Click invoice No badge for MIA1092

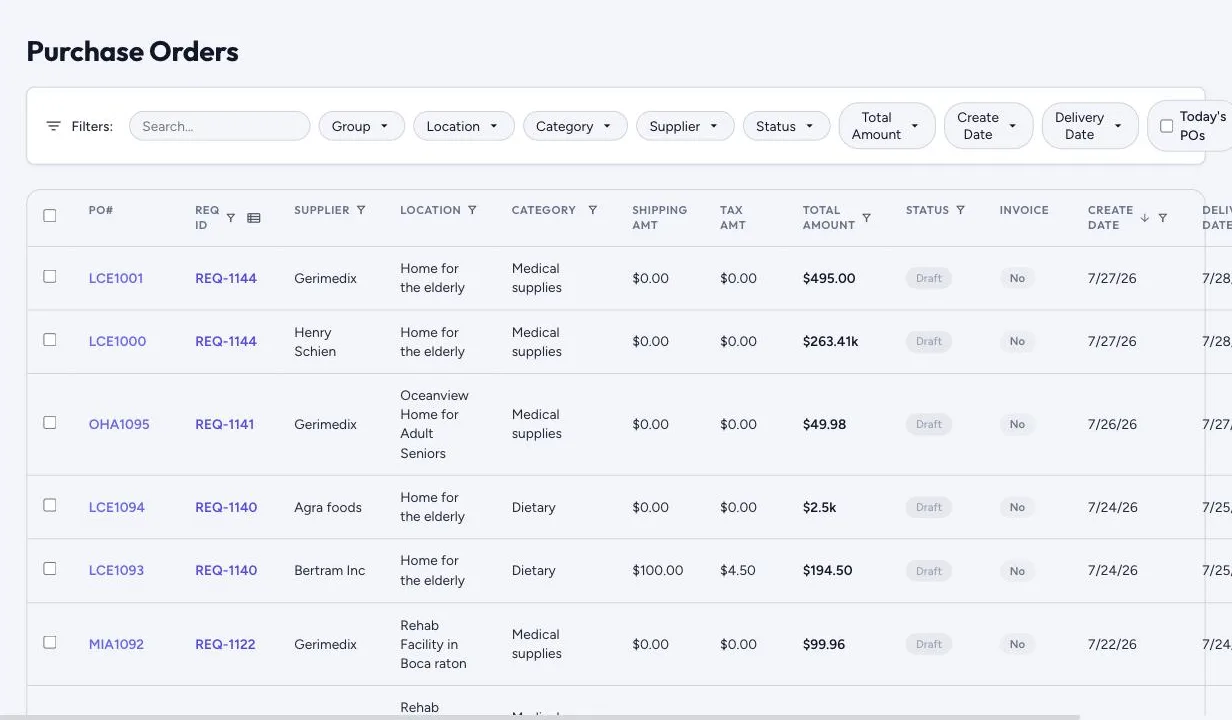pos(1017,644)
